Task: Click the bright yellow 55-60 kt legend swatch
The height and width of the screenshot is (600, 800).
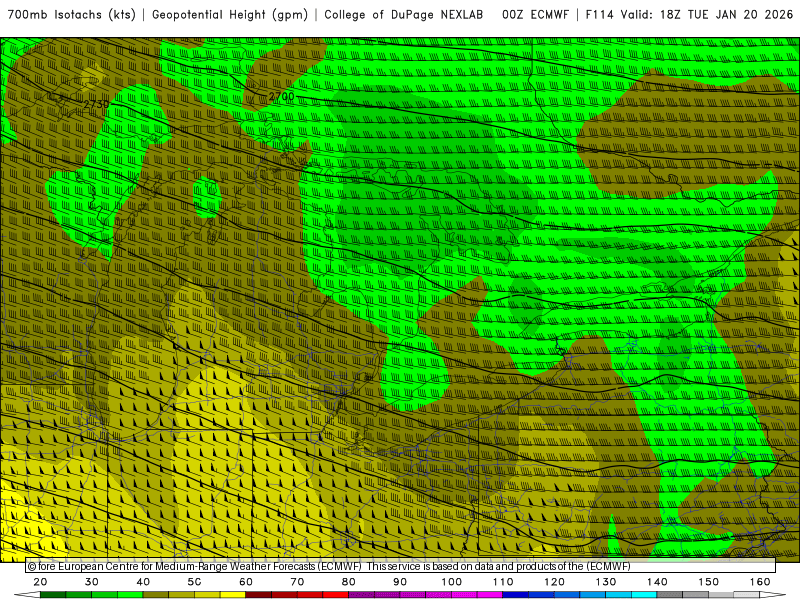Action: tap(233, 595)
